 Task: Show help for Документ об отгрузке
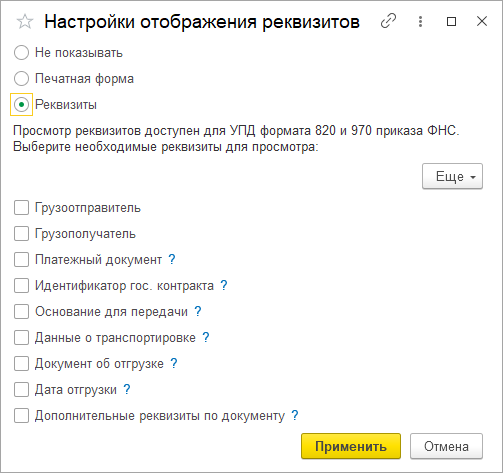click(x=174, y=363)
